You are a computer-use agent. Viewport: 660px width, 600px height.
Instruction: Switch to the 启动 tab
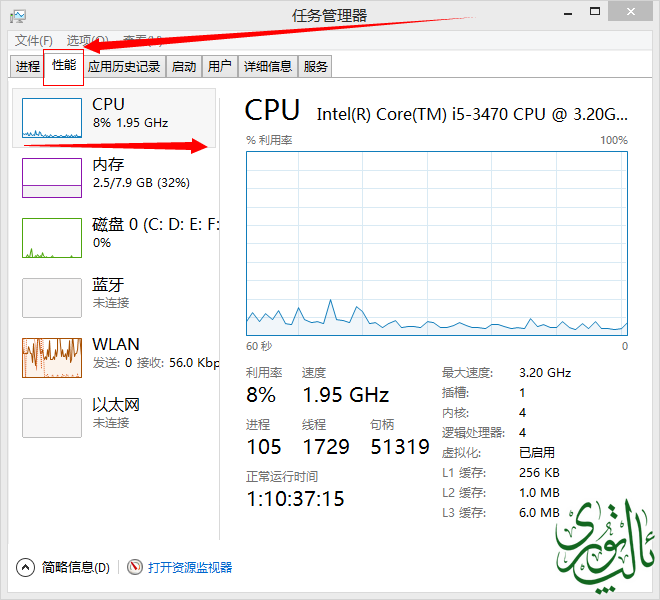click(x=184, y=67)
